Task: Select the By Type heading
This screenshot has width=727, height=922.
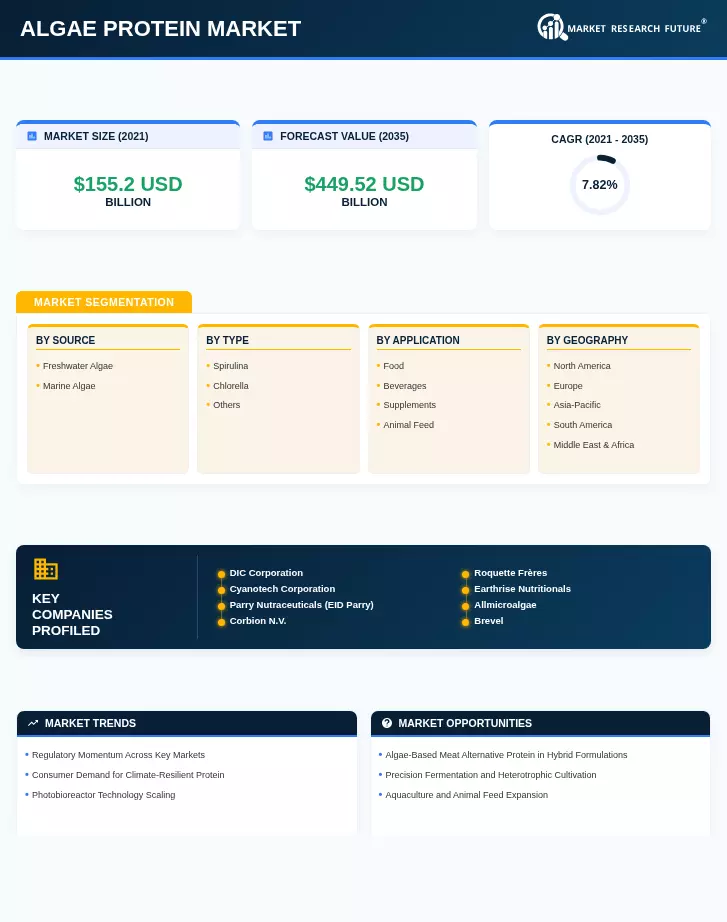Action: (227, 340)
